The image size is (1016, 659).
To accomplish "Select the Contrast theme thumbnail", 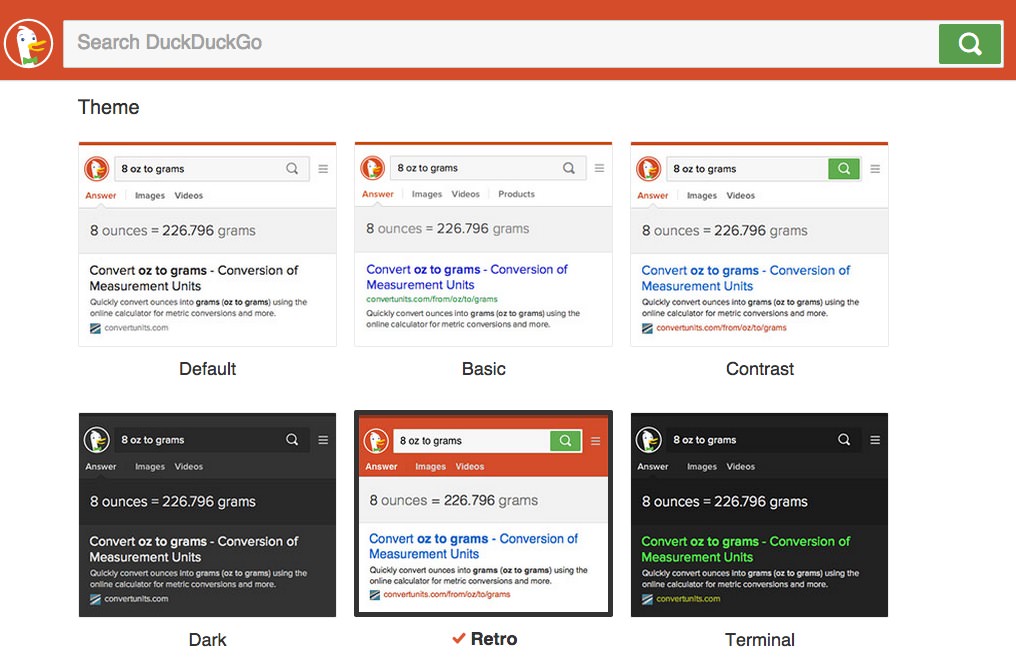I will (759, 244).
